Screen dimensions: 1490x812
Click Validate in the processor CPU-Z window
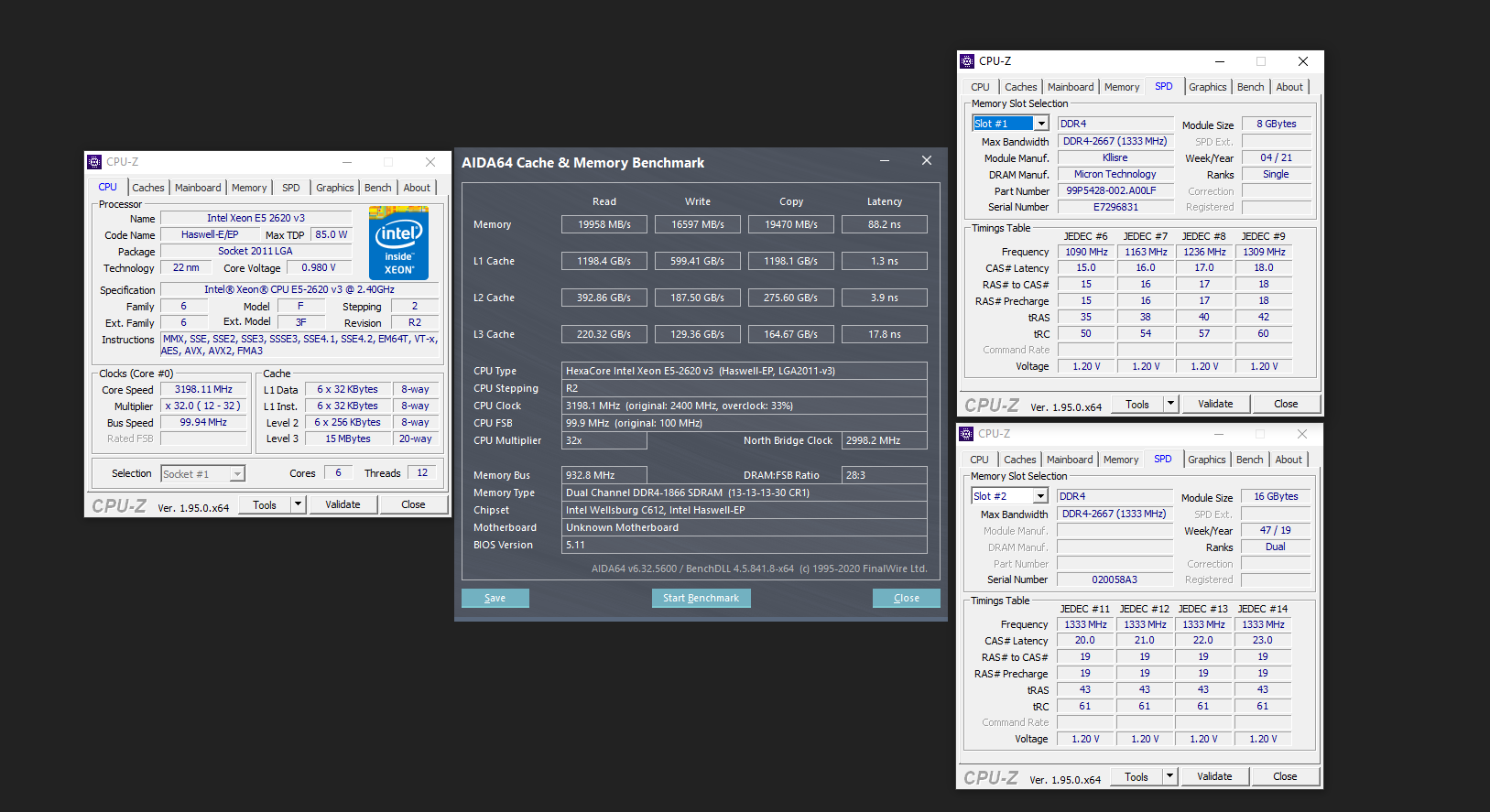click(x=343, y=504)
